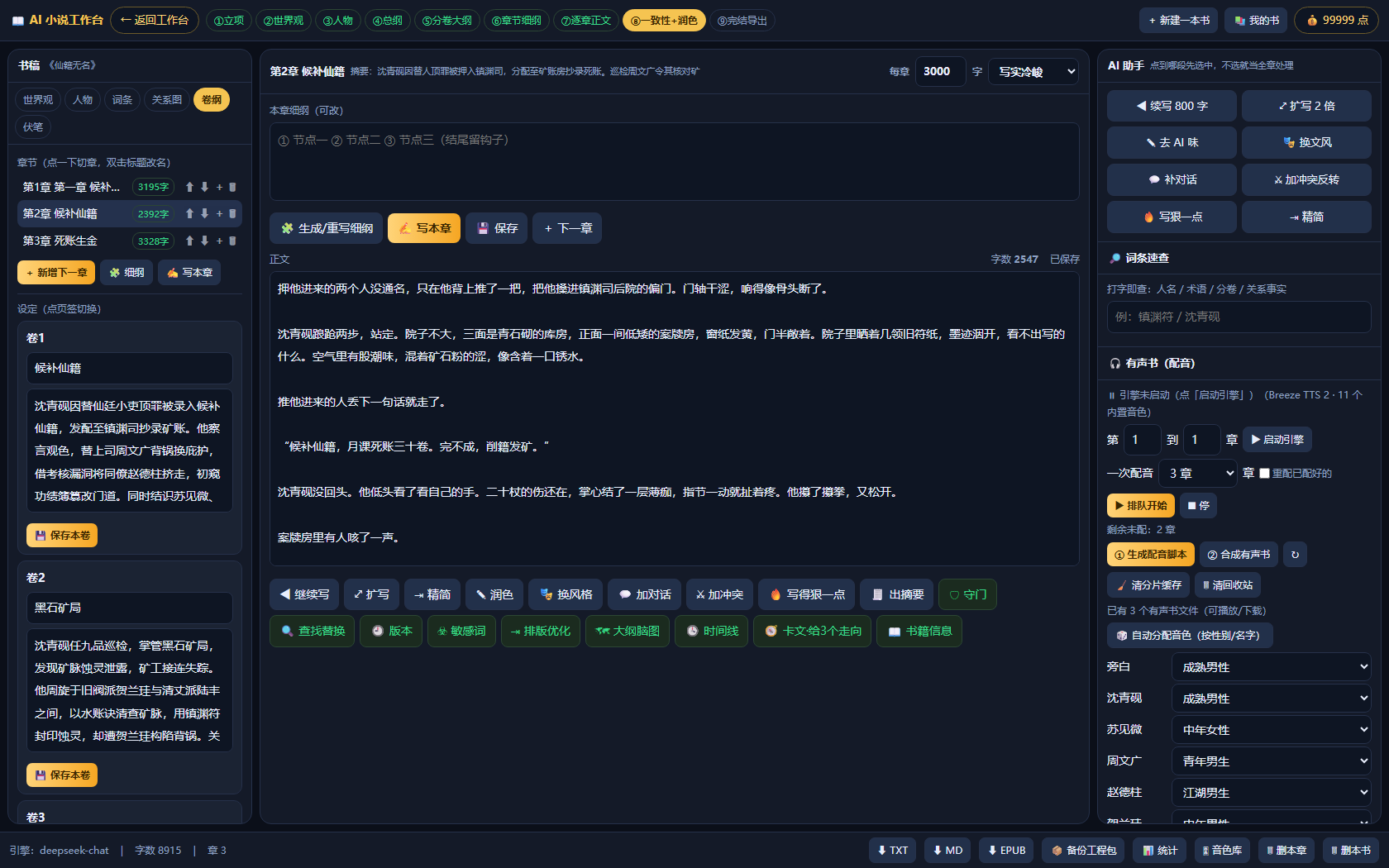The image size is (1389, 868).
Task: Go to step ①立项 in the top bar
Action: point(229,21)
